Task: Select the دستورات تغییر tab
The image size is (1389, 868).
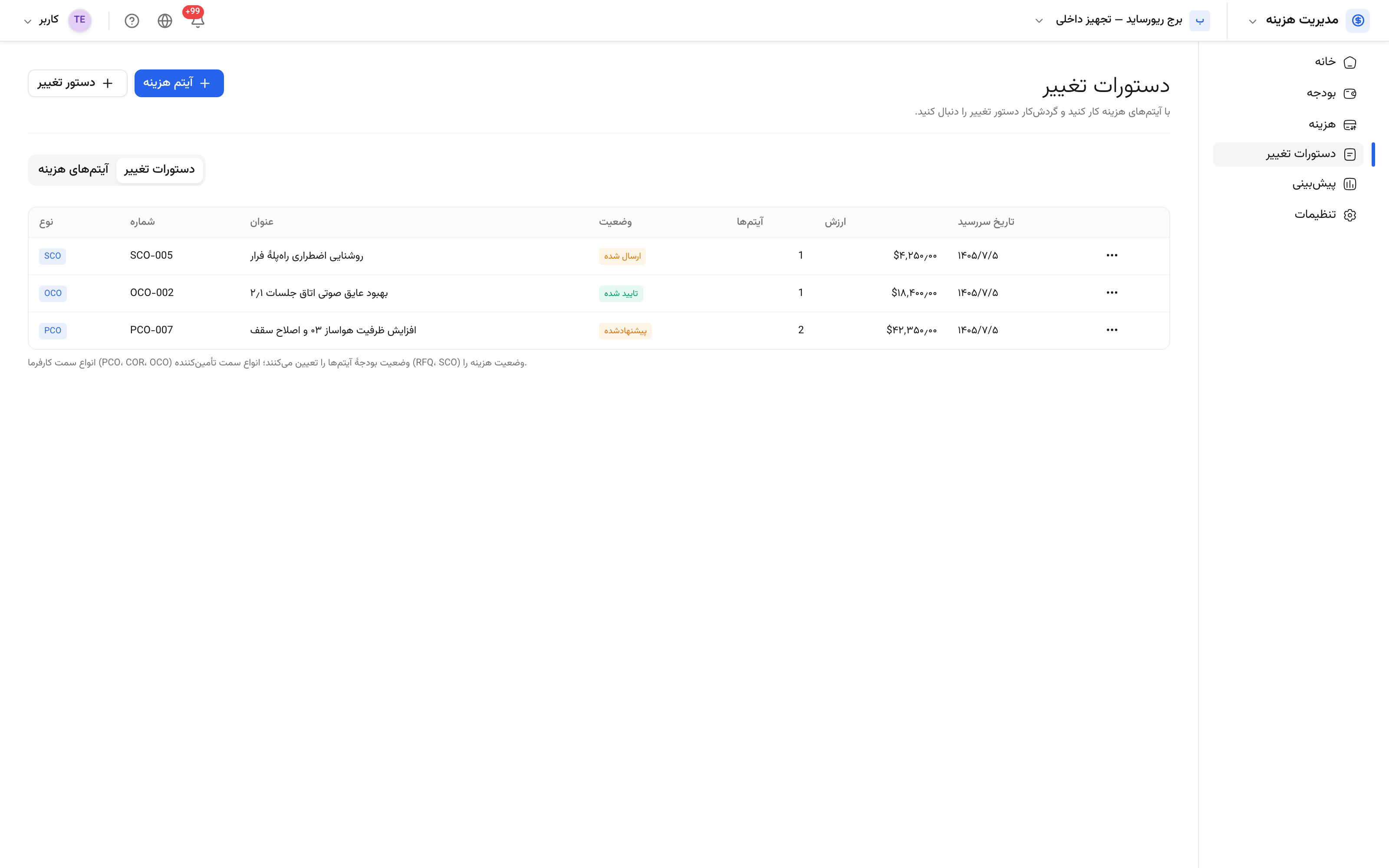Action: coord(160,170)
